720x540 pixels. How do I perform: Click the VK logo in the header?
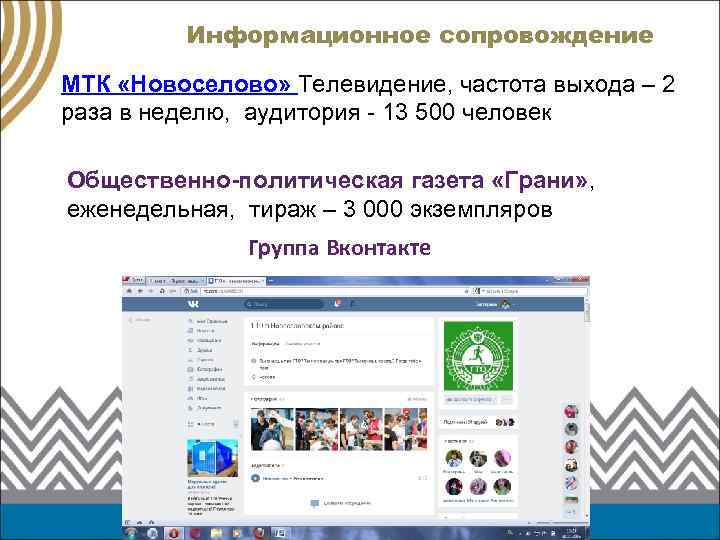pyautogui.click(x=193, y=304)
